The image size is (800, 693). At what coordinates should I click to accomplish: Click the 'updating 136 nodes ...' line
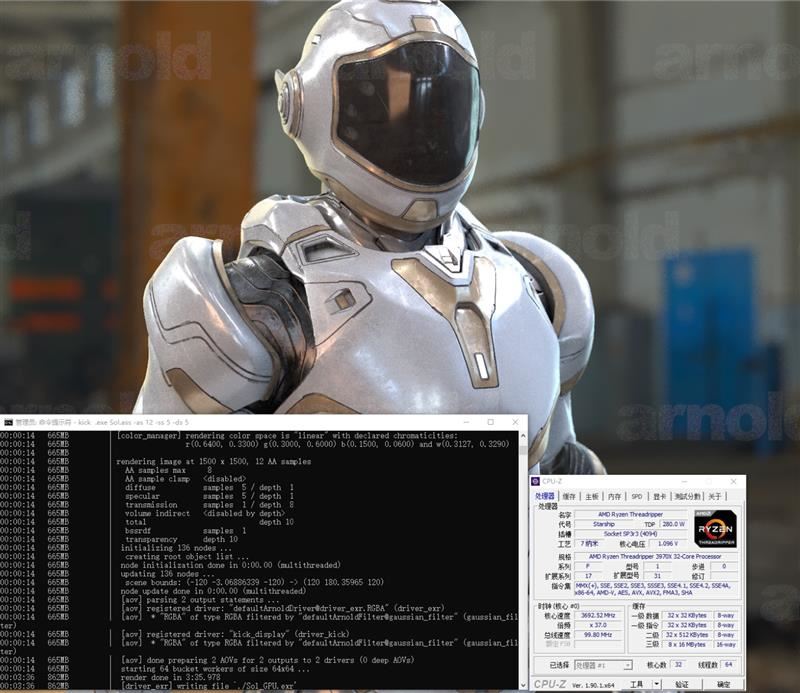coord(167,574)
